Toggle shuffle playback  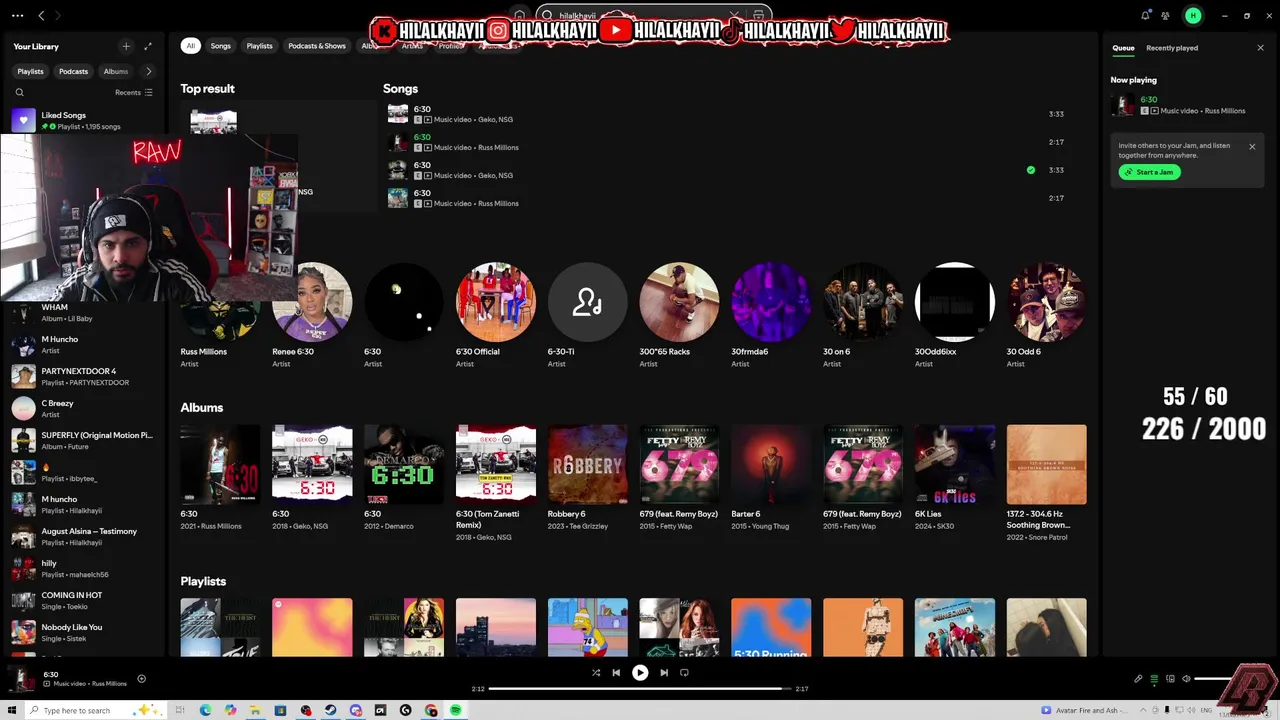[x=596, y=673]
